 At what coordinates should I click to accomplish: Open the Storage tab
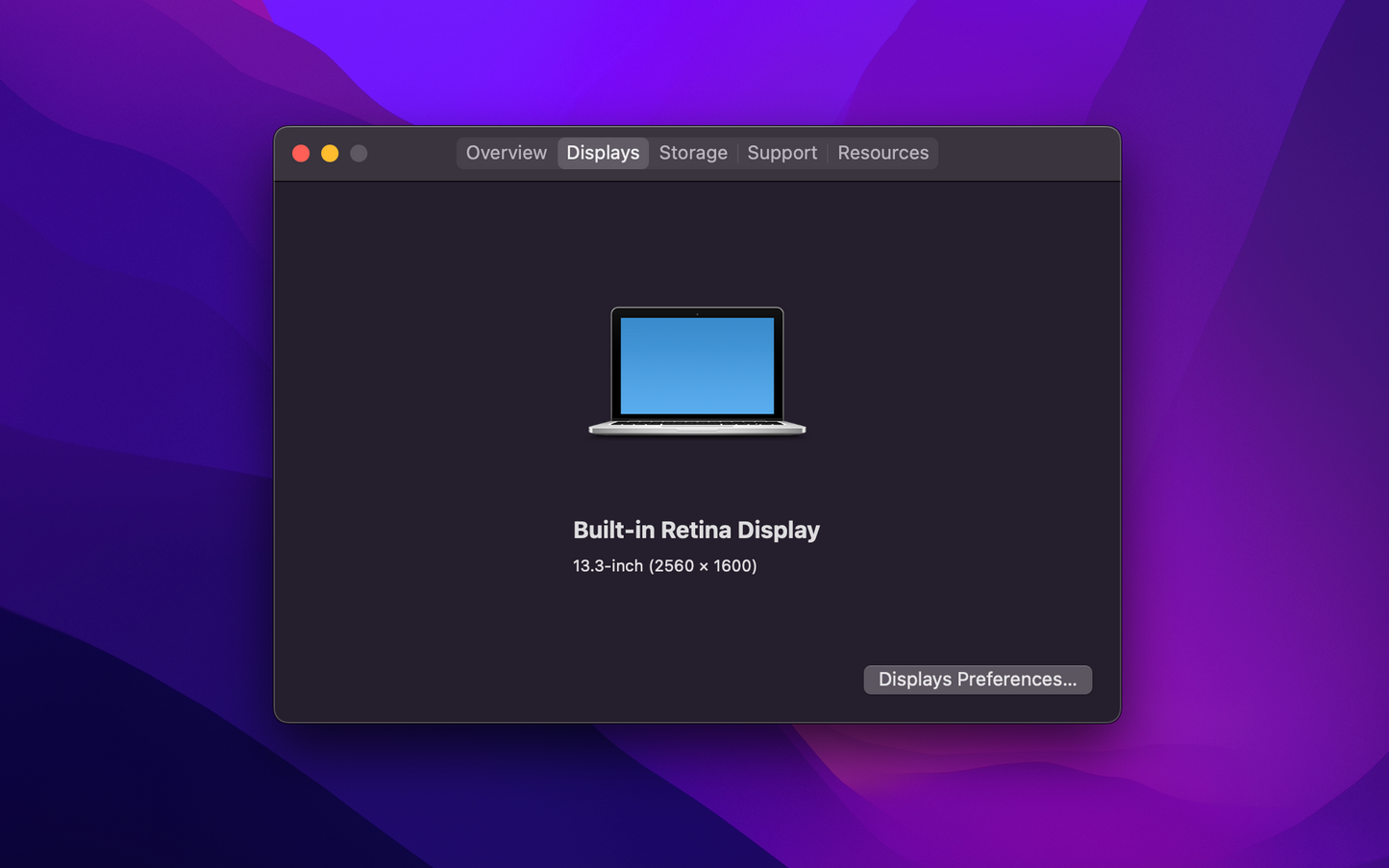tap(693, 153)
